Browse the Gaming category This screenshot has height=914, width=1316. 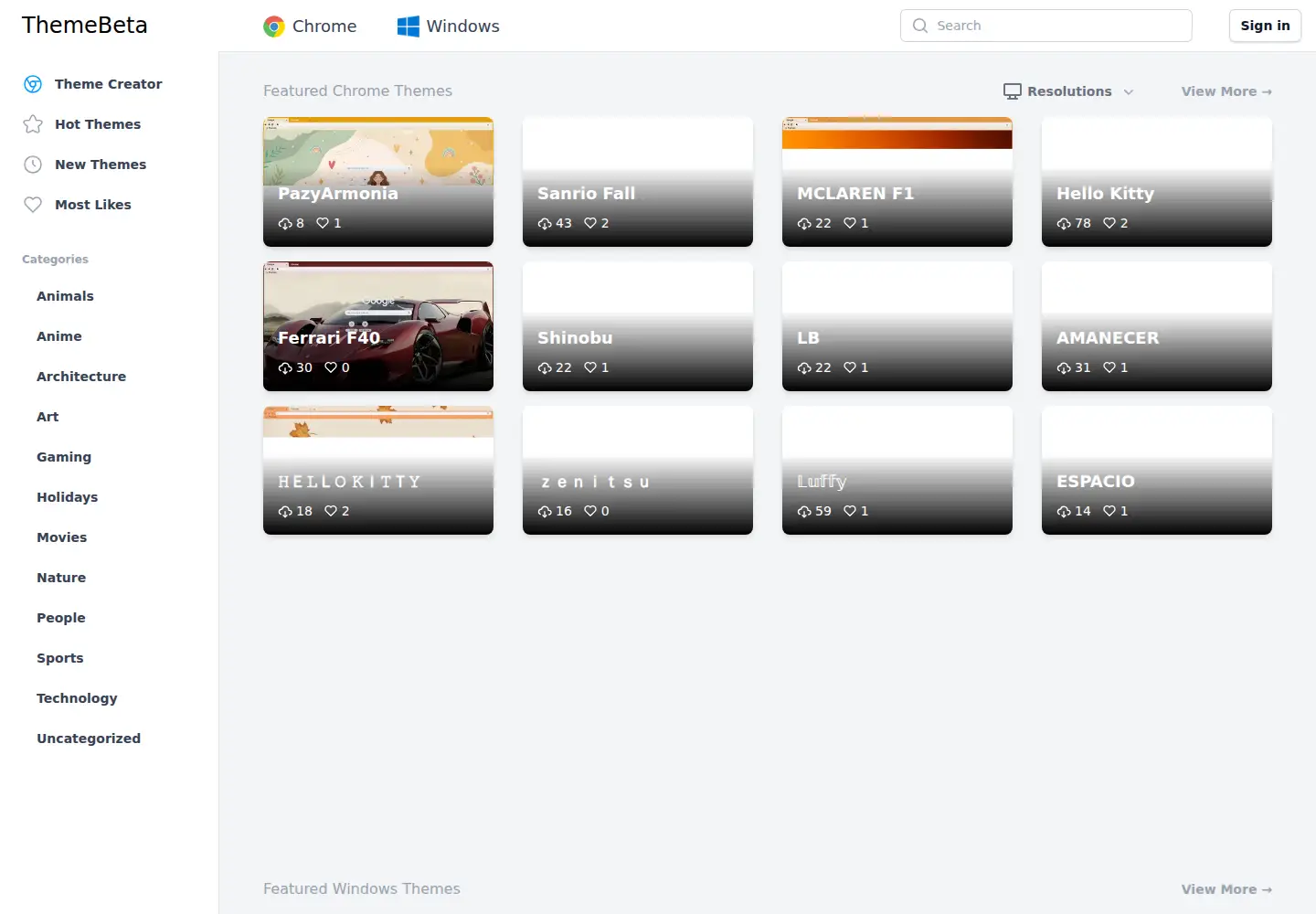pyautogui.click(x=64, y=457)
